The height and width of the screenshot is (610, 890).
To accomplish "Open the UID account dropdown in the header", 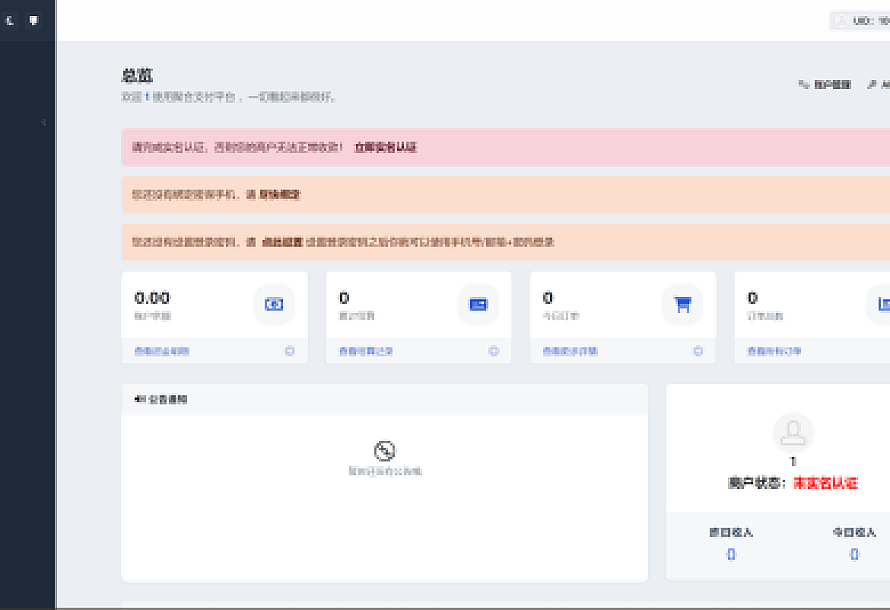I will coord(861,20).
